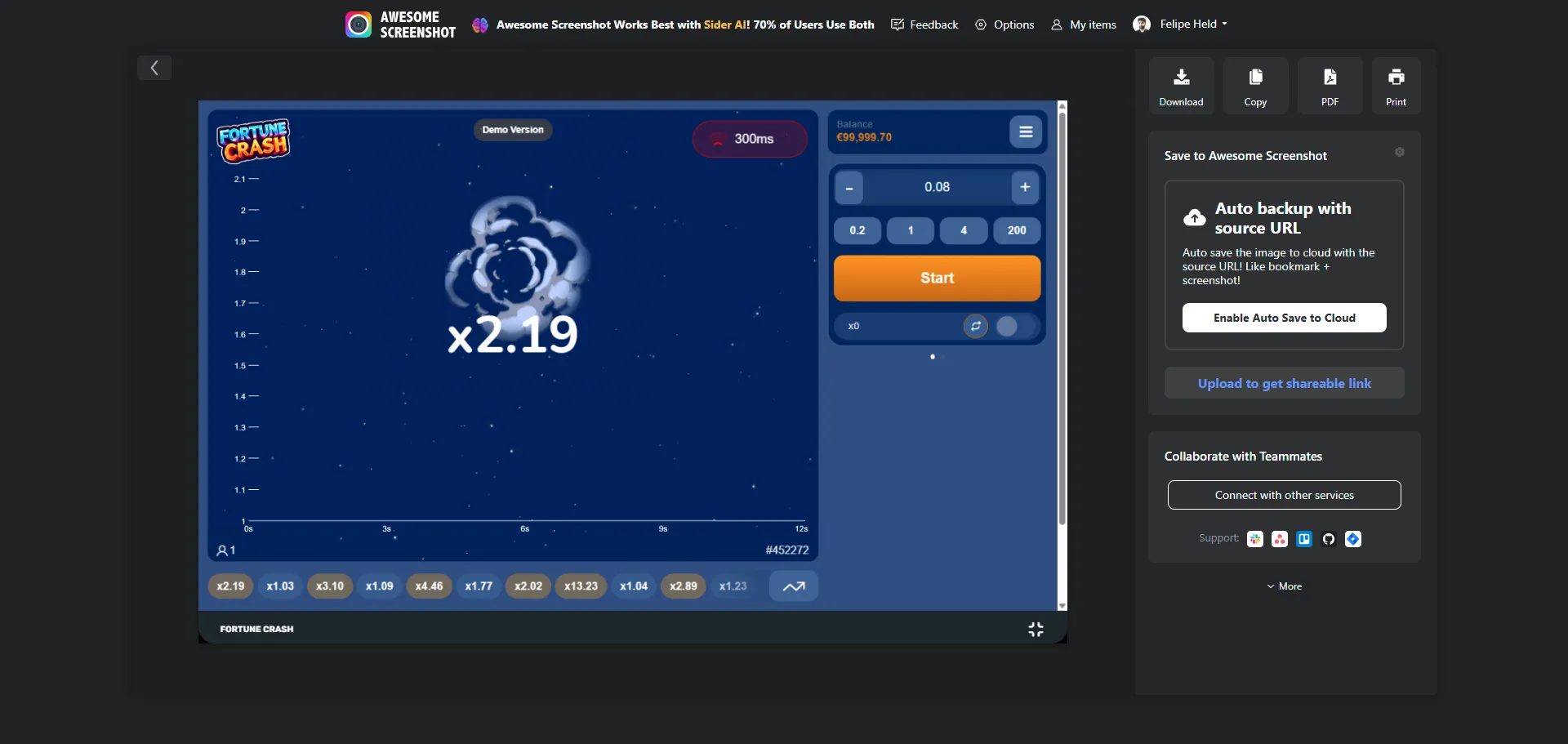Image resolution: width=1568 pixels, height=744 pixels.
Task: Select the 0.2 bet preset
Action: pos(857,230)
